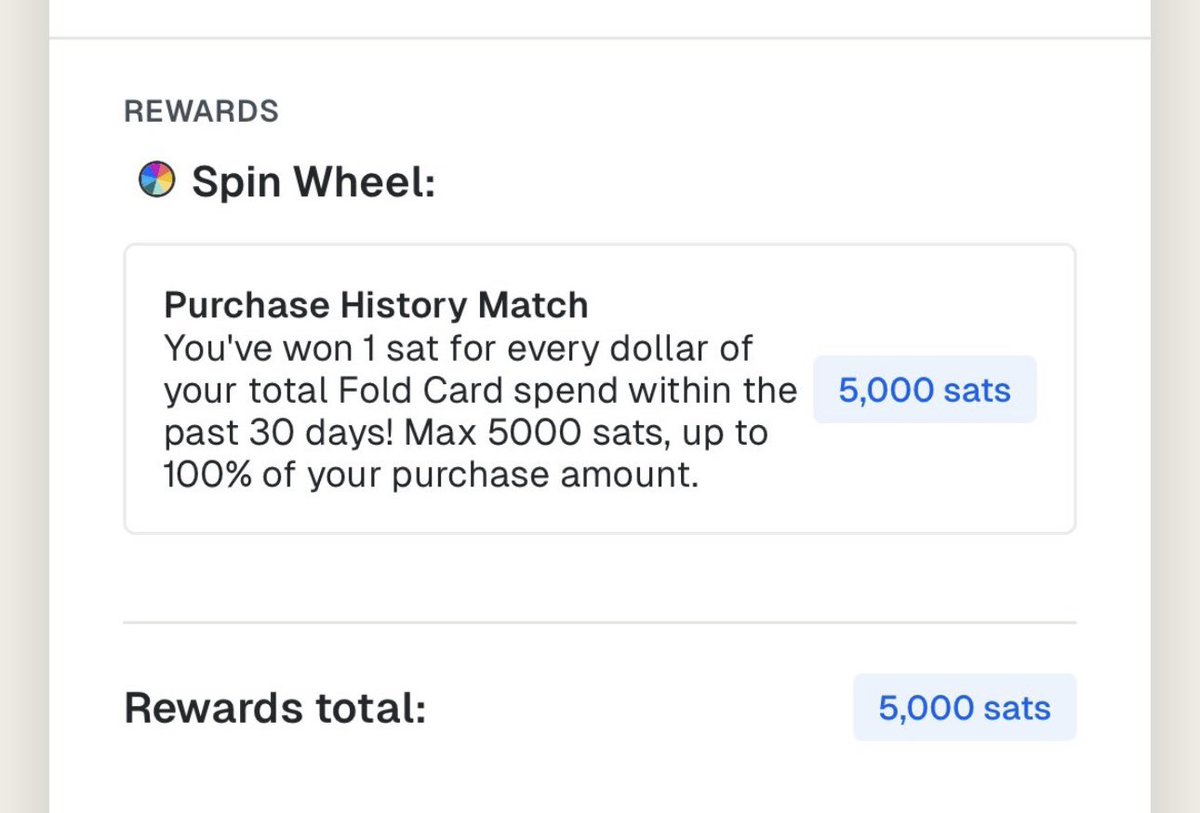Click the "You've won 1 sat" text line
Image resolution: width=1200 pixels, height=813 pixels.
(x=300, y=349)
